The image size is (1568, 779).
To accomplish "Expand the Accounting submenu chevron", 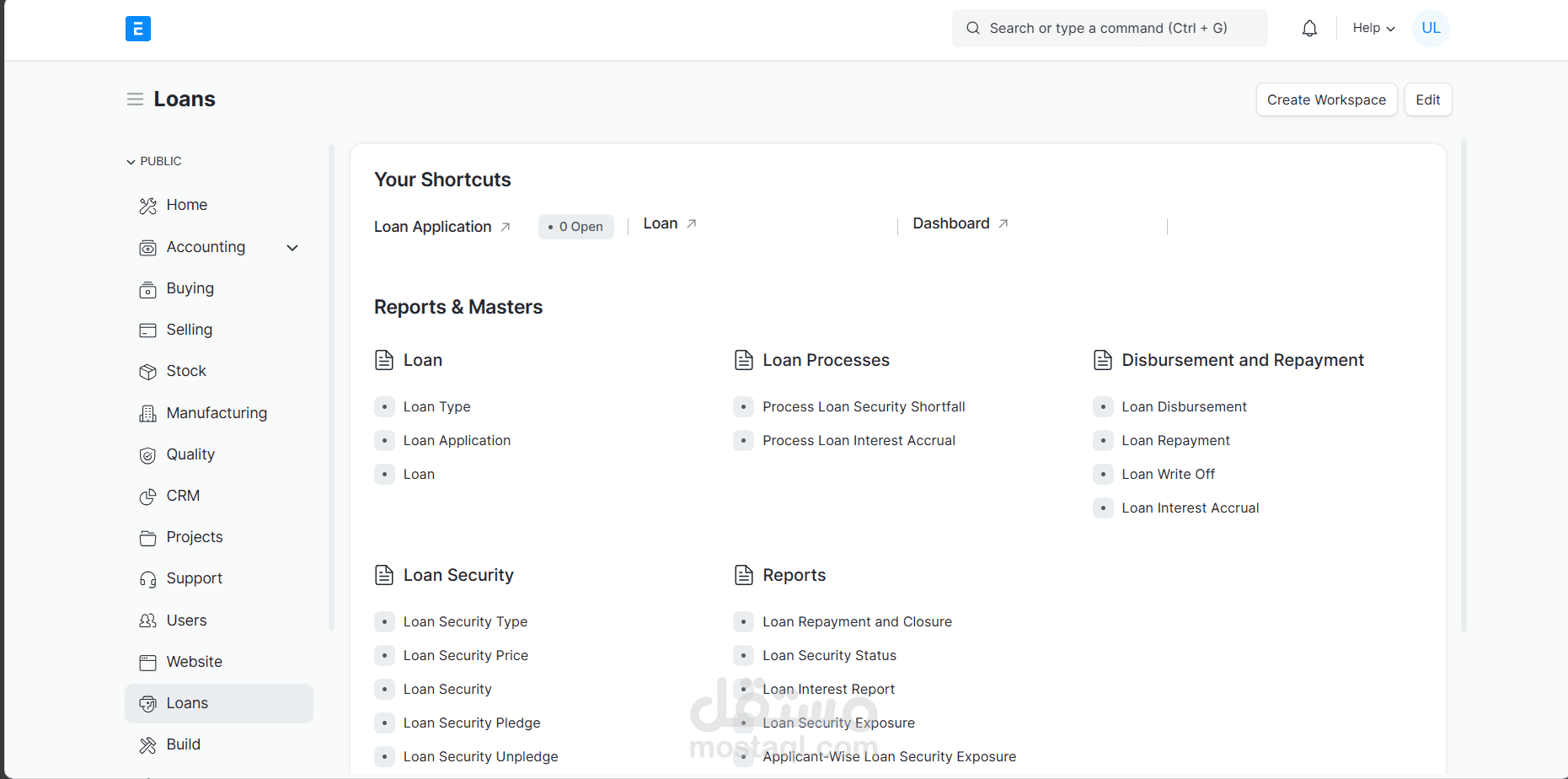I will (x=292, y=248).
